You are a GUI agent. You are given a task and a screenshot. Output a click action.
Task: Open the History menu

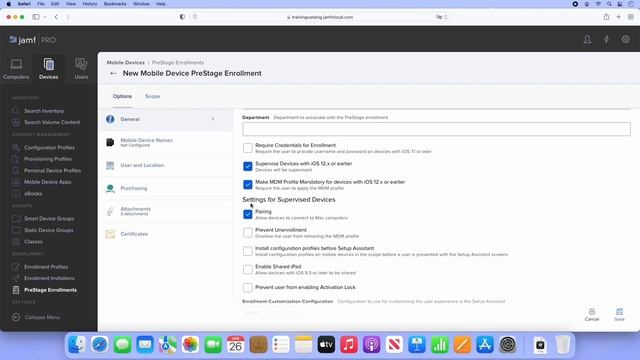[90, 4]
